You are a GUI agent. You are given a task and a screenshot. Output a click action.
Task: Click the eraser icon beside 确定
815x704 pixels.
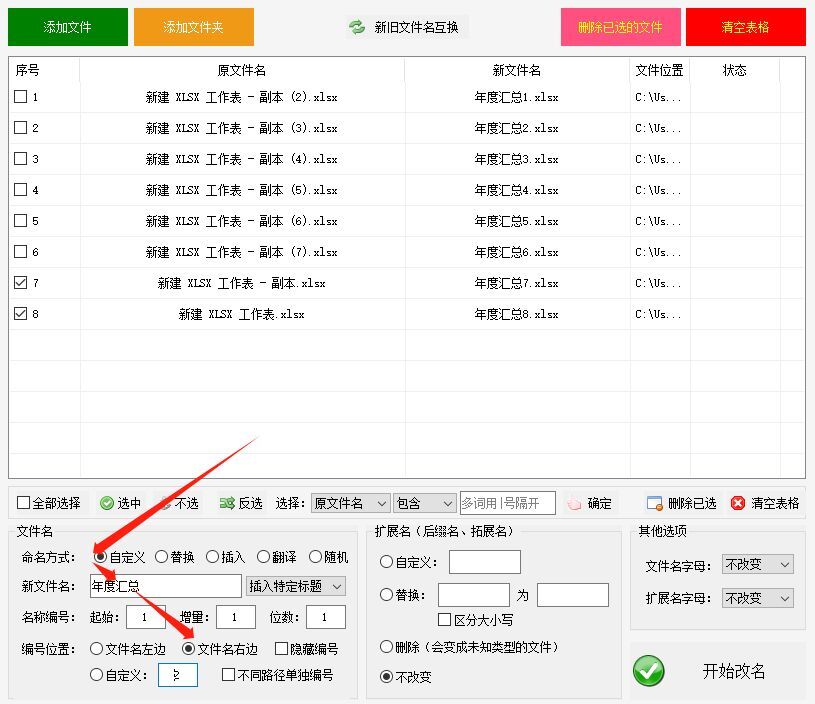pyautogui.click(x=574, y=503)
